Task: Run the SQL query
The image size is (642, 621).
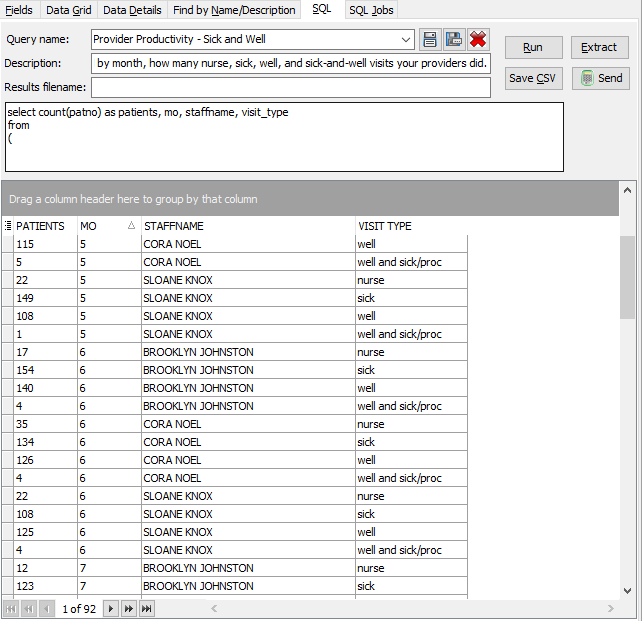Action: coord(533,47)
